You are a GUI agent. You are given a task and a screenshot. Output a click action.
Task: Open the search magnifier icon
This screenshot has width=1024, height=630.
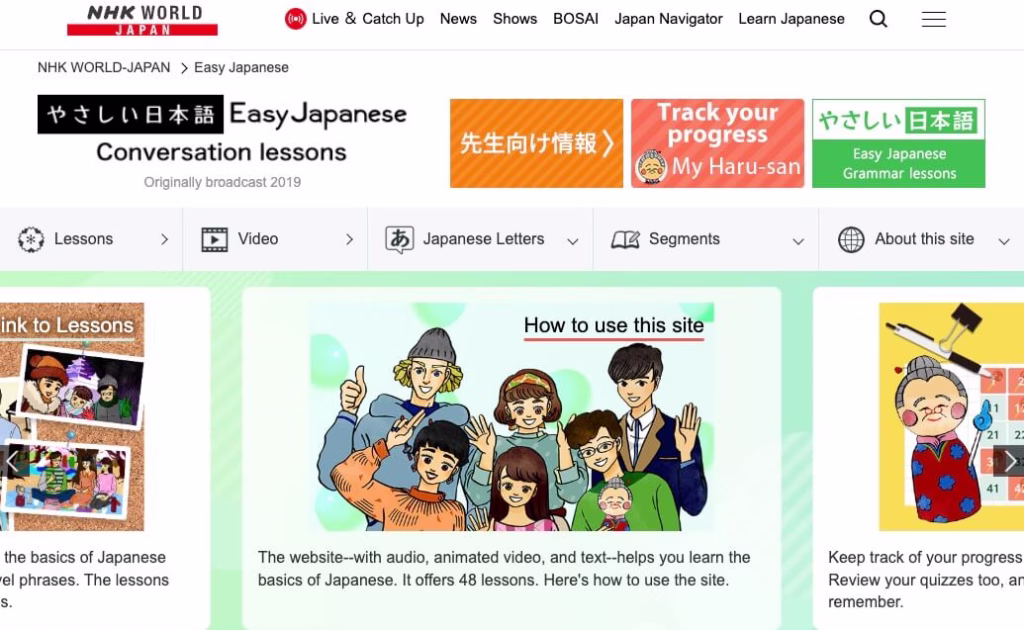tap(878, 19)
